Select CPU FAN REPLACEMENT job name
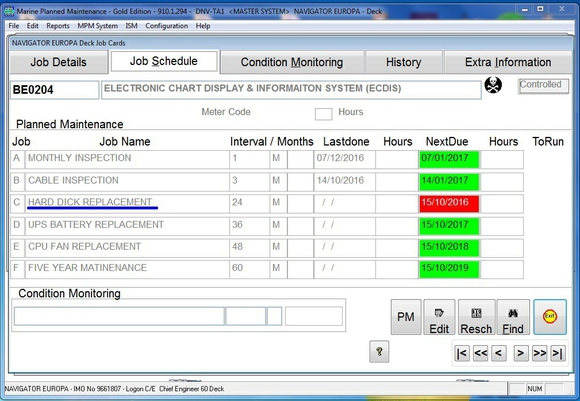Image resolution: width=580 pixels, height=401 pixels. coord(127,248)
